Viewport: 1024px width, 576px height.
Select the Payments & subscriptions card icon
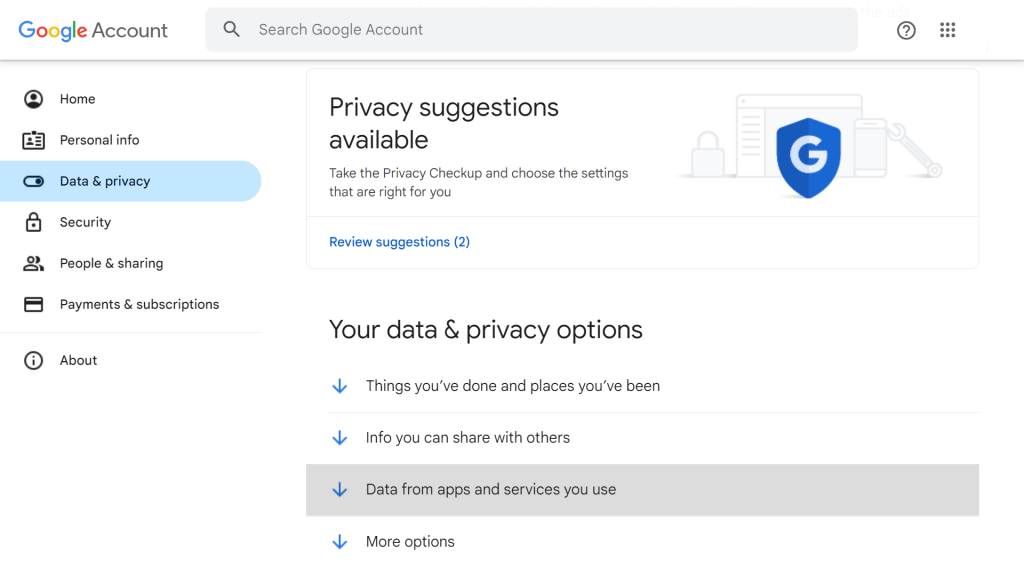31,304
